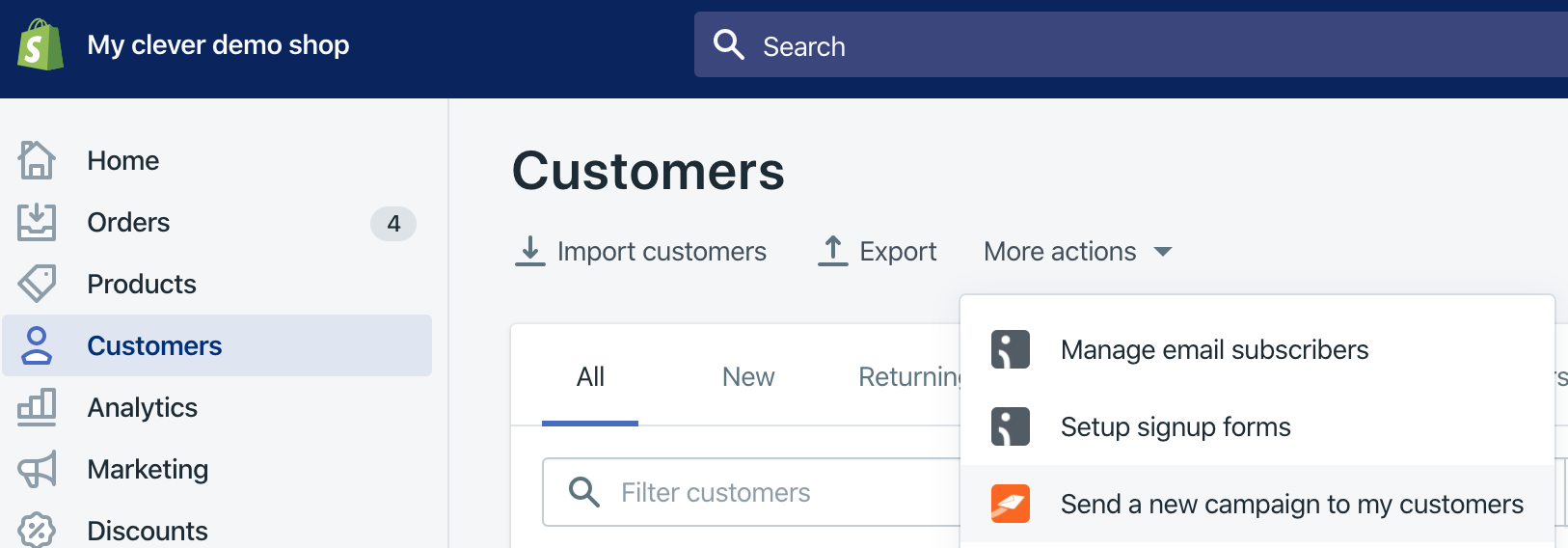
Task: Select the Marketing megaphone icon
Action: click(37, 469)
